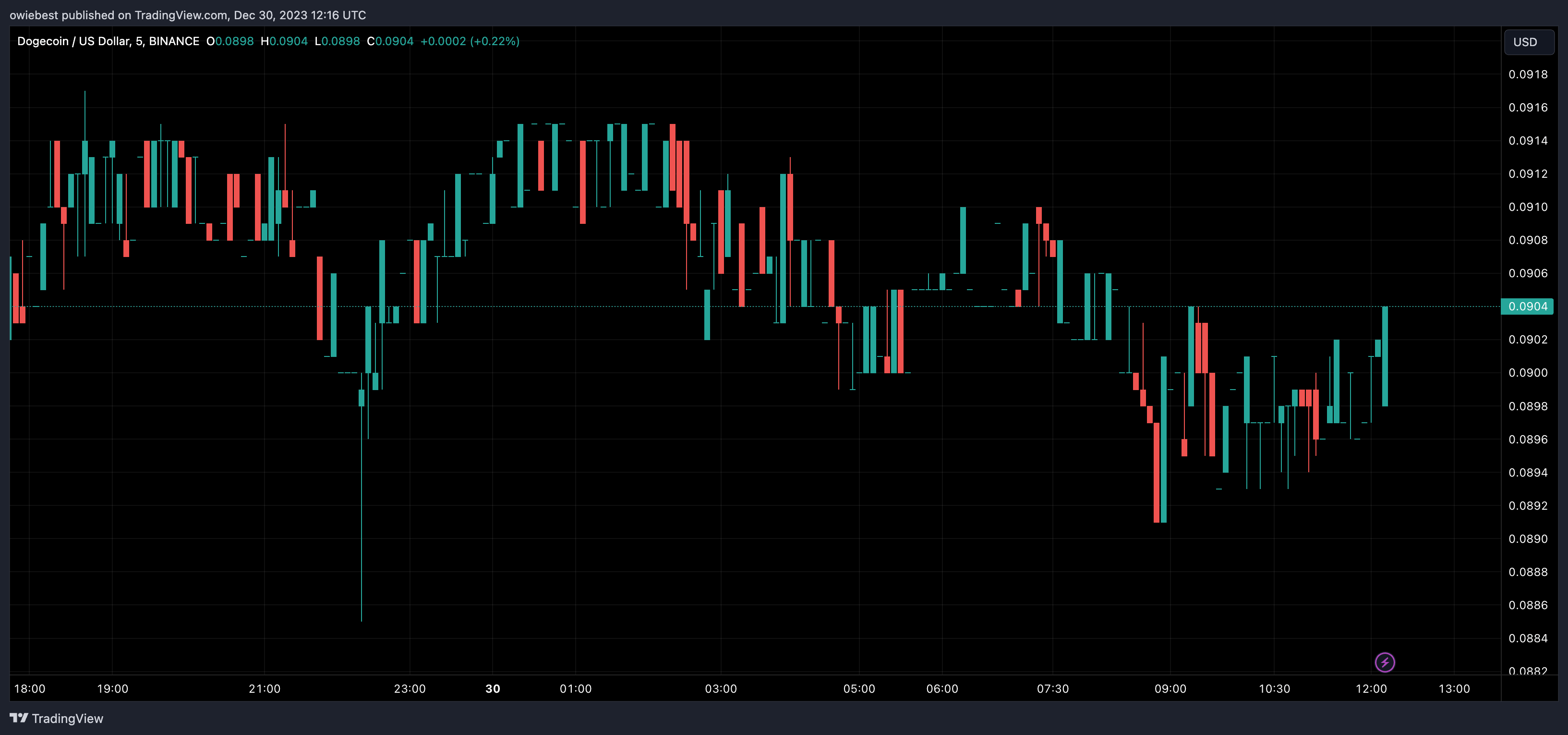Click the 07:30 time axis label
The image size is (1568, 735).
point(1052,689)
